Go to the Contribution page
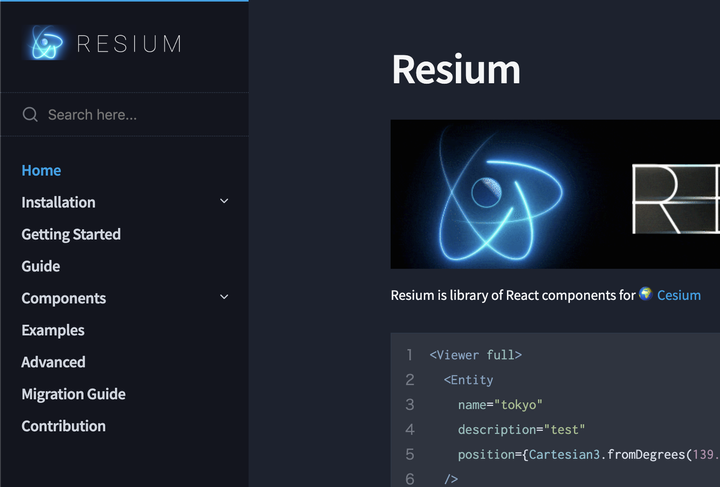 pos(63,426)
